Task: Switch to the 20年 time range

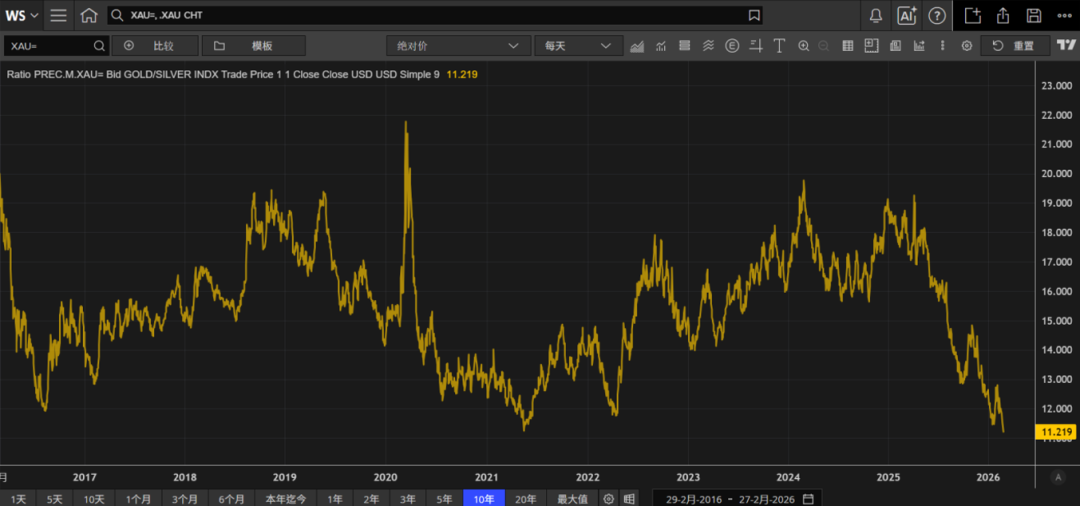Action: [x=525, y=498]
